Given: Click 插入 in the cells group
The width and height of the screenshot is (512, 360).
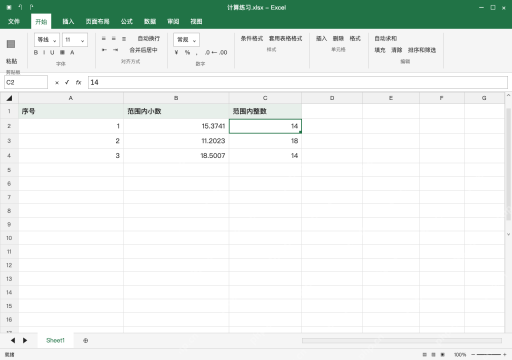Looking at the screenshot, I should 321,39.
